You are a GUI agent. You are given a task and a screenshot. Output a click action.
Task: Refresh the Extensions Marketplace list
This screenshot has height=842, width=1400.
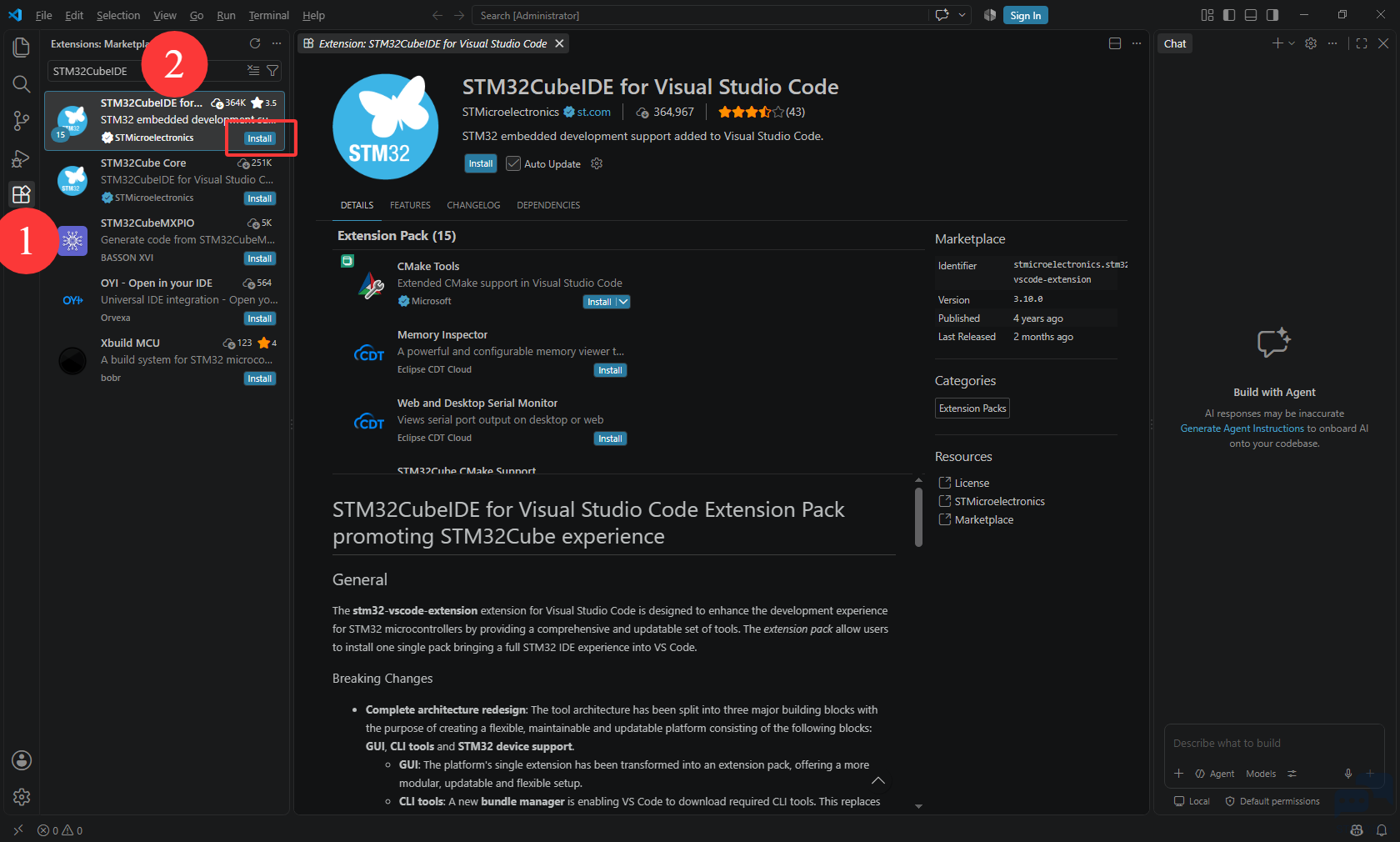point(255,43)
